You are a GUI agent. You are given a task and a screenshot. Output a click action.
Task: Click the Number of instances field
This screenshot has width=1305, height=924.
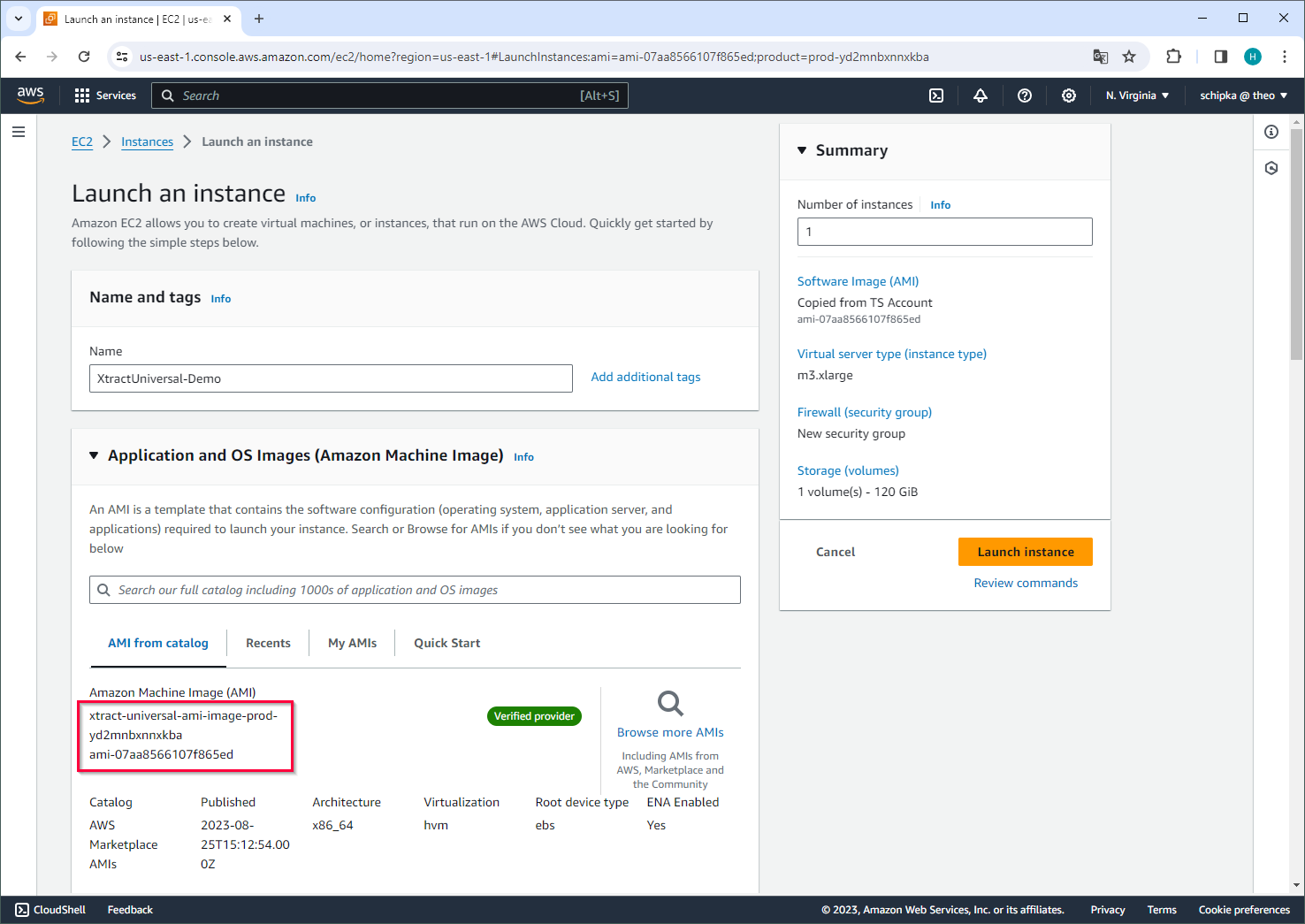[x=944, y=232]
